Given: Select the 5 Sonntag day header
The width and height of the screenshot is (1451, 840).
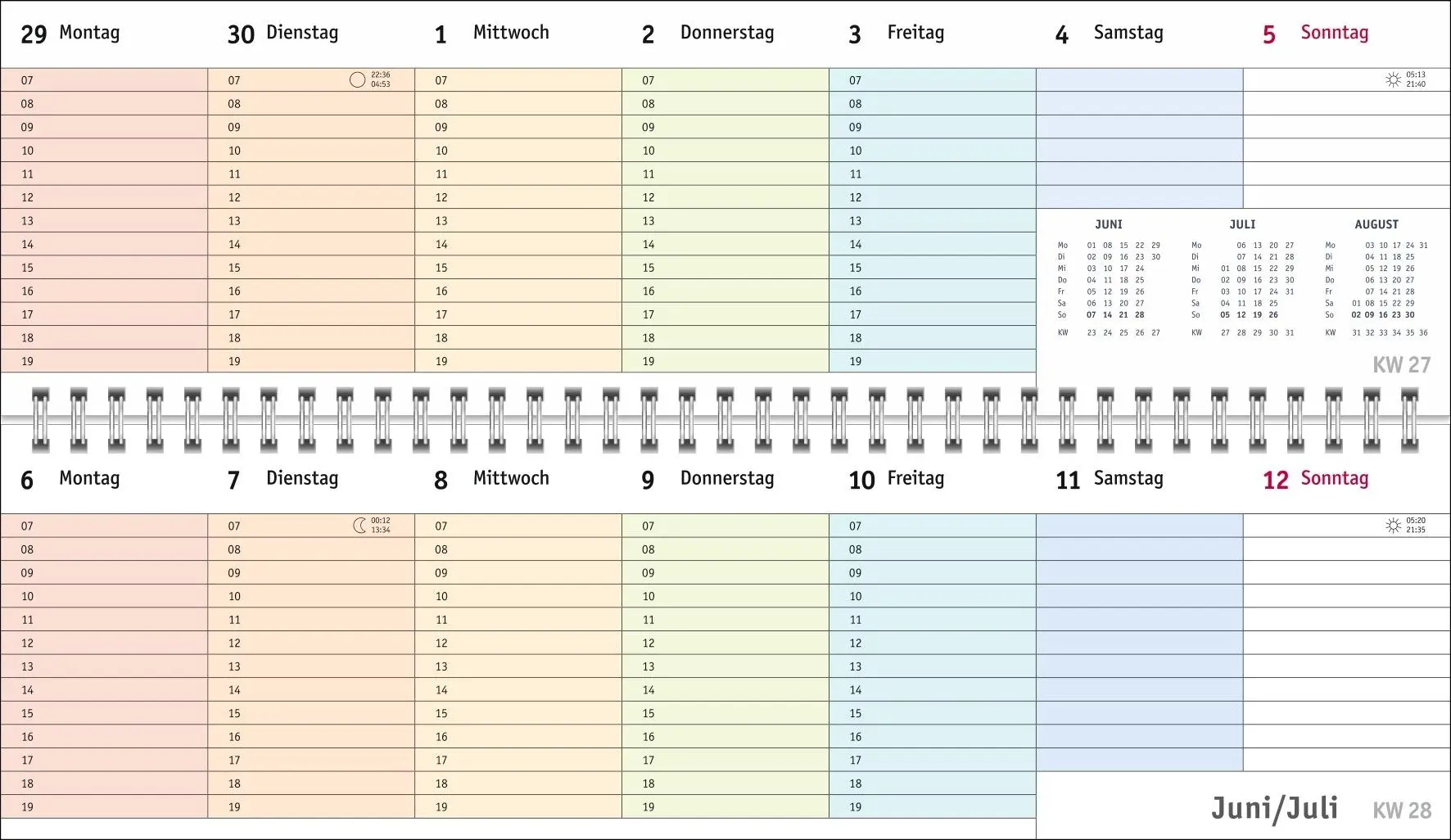Looking at the screenshot, I should [x=1315, y=34].
